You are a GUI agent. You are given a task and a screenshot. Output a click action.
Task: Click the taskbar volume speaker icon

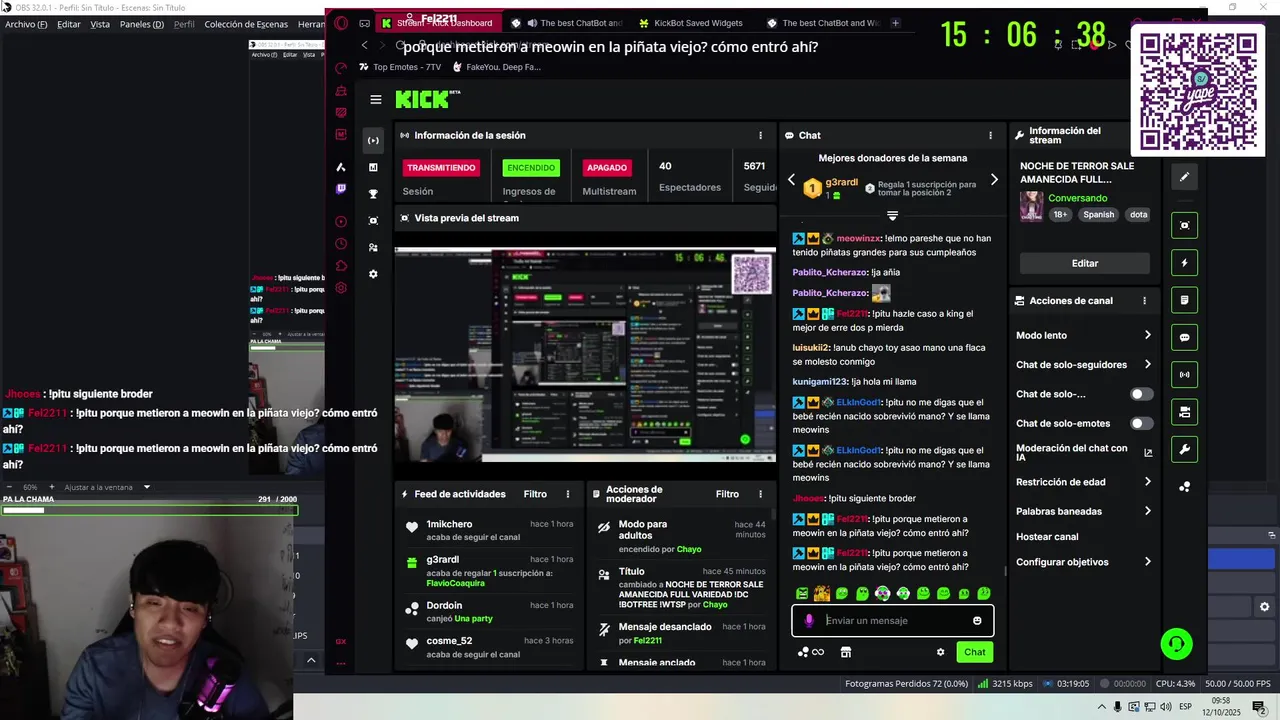coord(1166,707)
